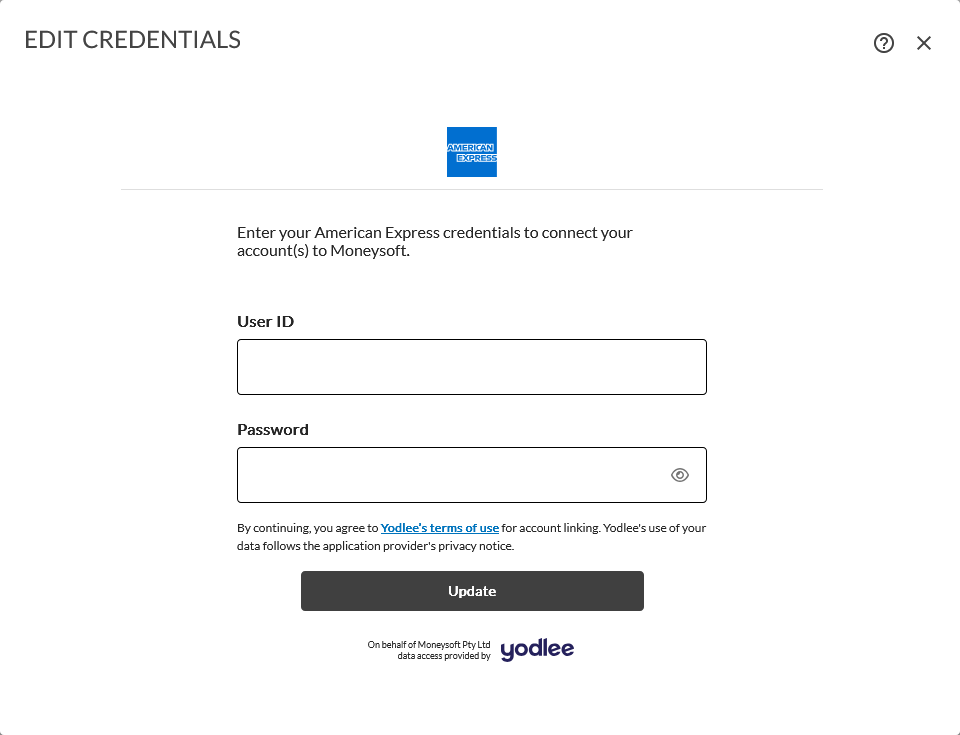
Task: Click the "data access provided by" text
Action: tap(443, 656)
